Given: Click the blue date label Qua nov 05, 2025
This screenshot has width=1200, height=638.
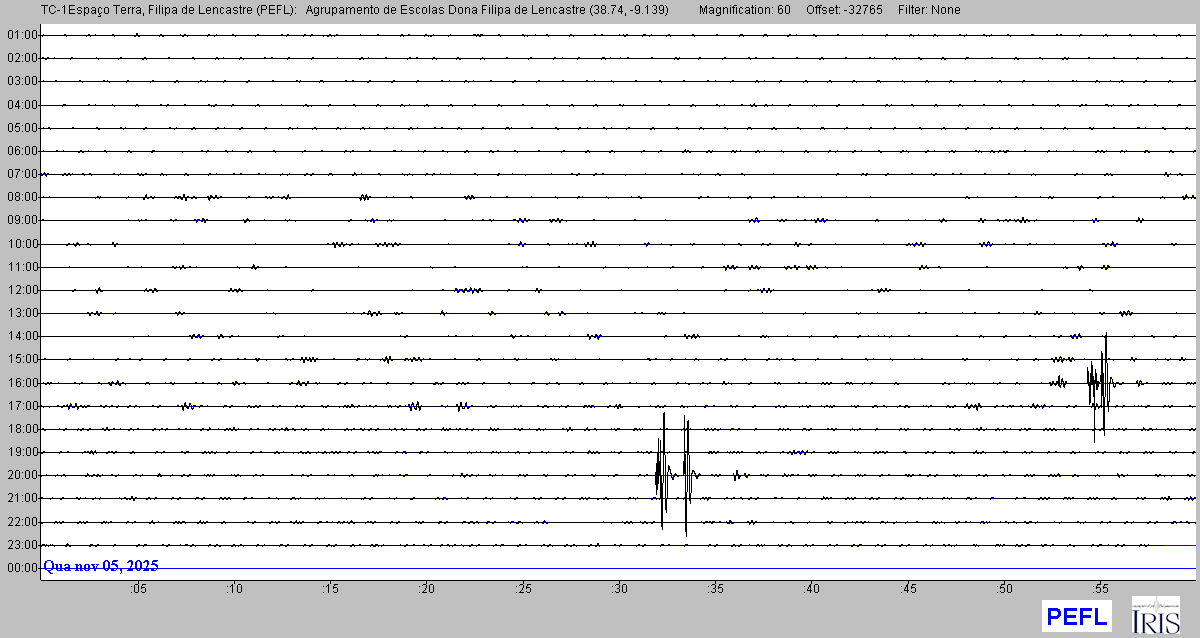Looking at the screenshot, I should pyautogui.click(x=101, y=566).
